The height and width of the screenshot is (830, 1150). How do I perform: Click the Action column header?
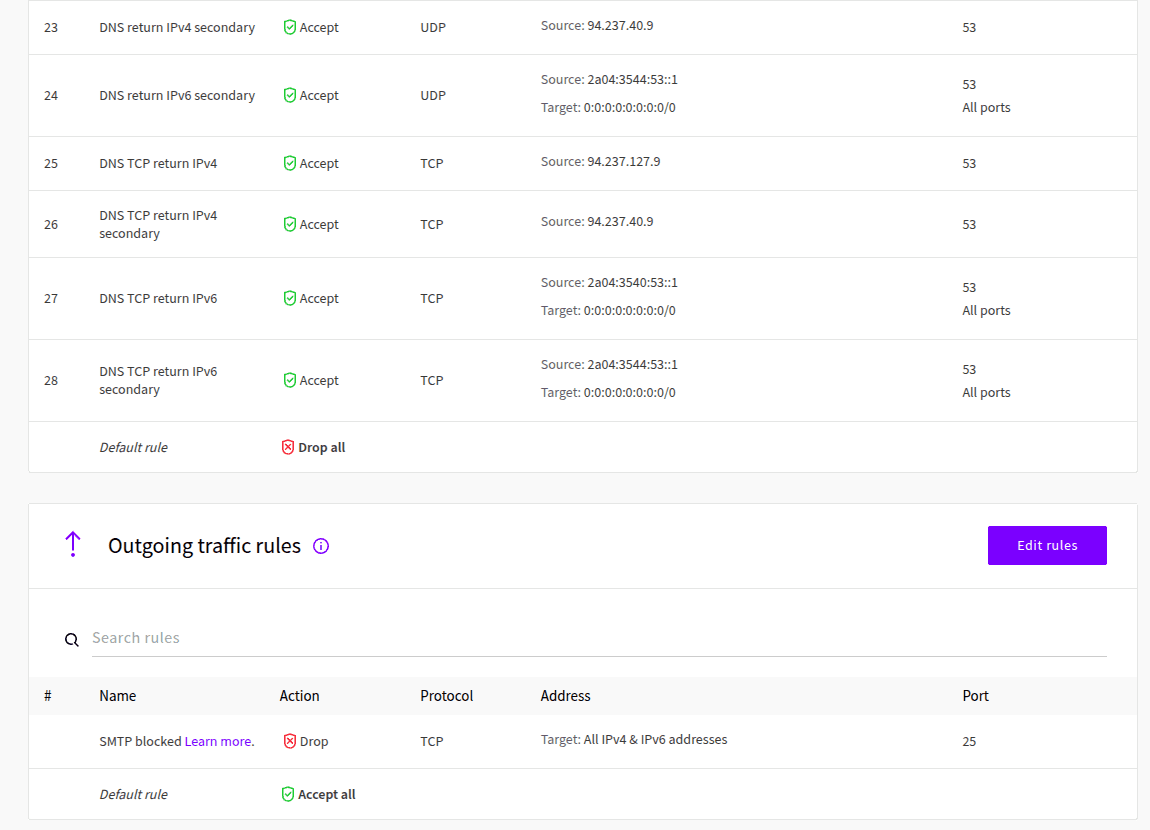[299, 696]
